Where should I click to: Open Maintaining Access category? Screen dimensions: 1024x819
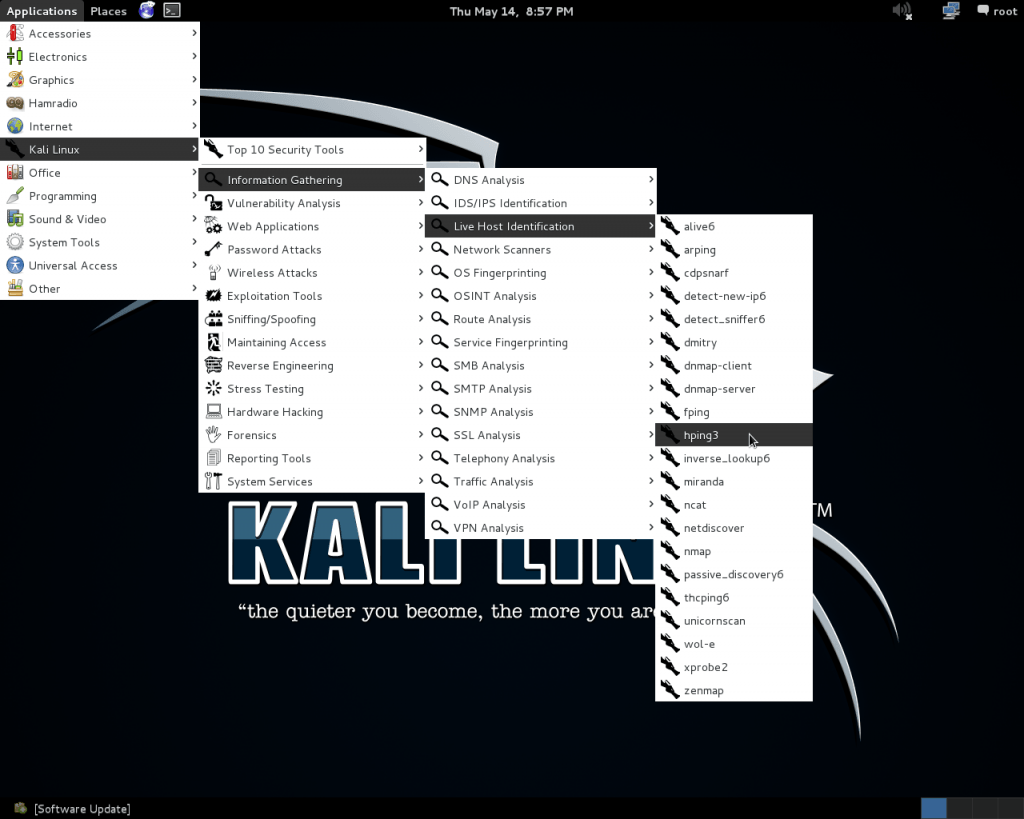312,342
